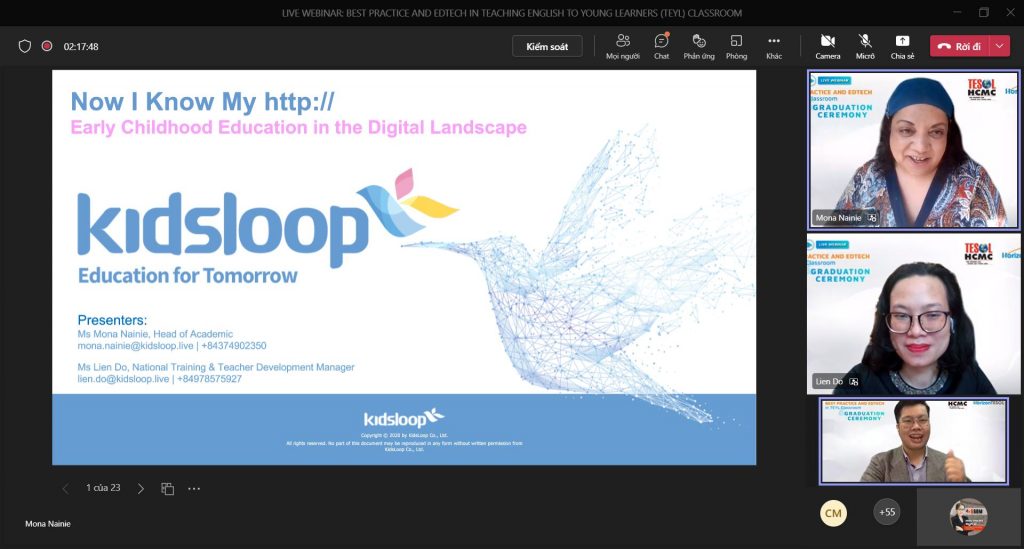The image size is (1024, 549).
Task: Click the slide title Now I Know My http://
Action: coord(202,102)
